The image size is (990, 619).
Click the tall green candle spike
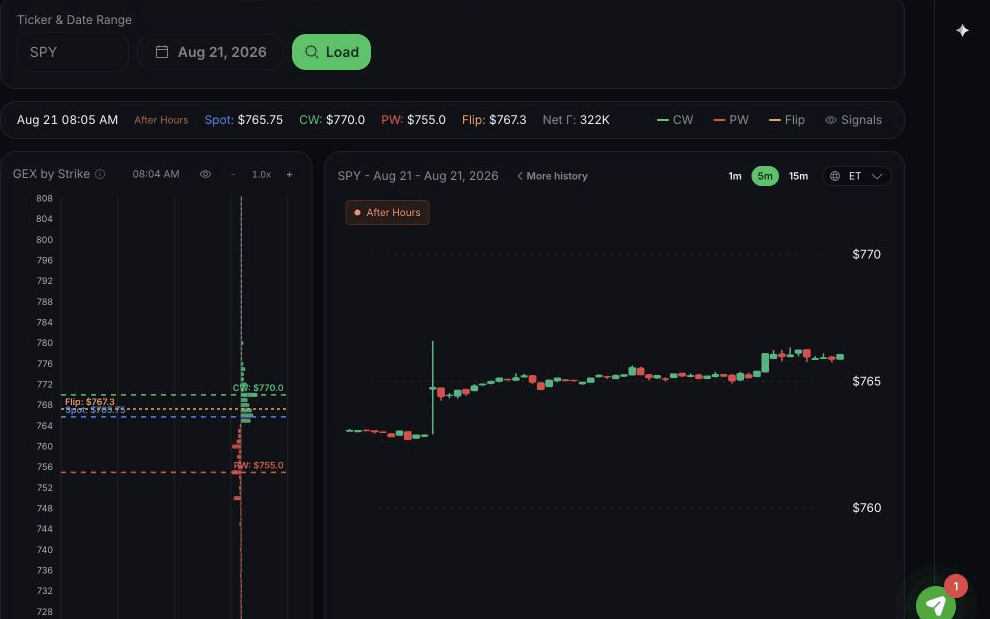pyautogui.click(x=432, y=388)
